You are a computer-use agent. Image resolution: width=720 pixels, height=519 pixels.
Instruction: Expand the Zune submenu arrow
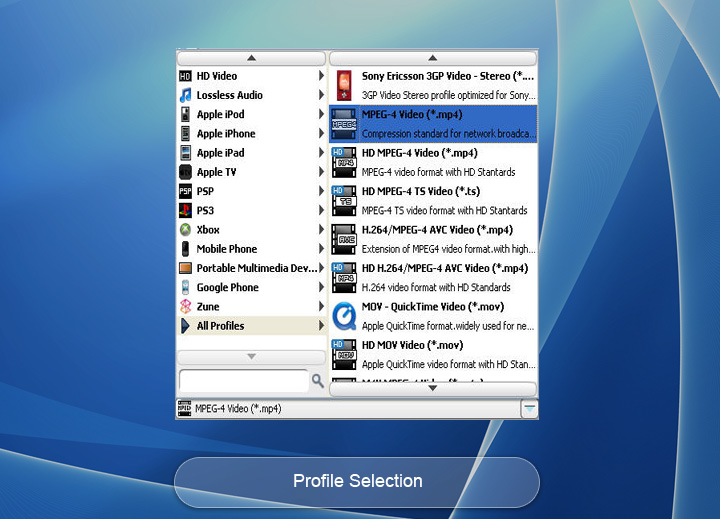pyautogui.click(x=321, y=306)
